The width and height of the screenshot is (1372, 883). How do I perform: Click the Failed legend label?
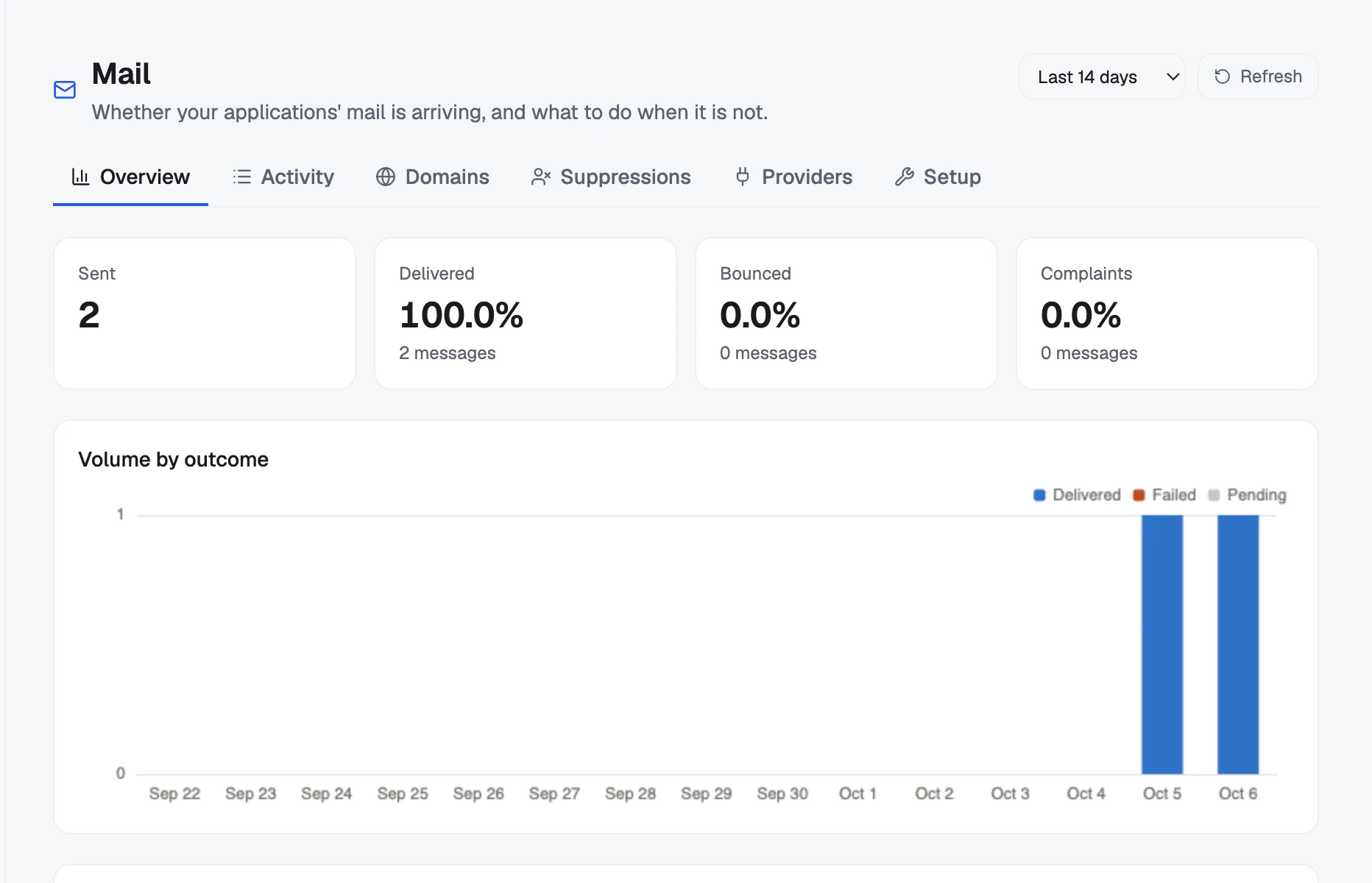pyautogui.click(x=1174, y=495)
